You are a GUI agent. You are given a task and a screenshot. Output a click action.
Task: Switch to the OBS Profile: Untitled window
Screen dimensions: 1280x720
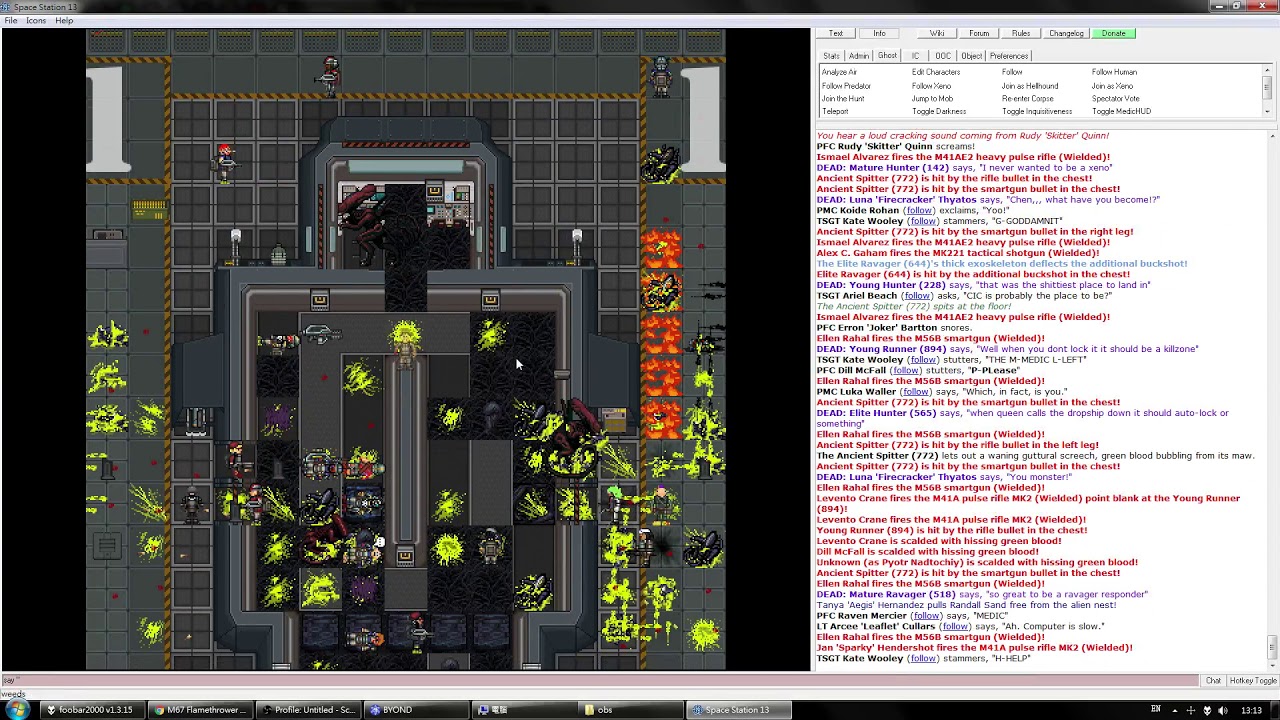pyautogui.click(x=307, y=710)
